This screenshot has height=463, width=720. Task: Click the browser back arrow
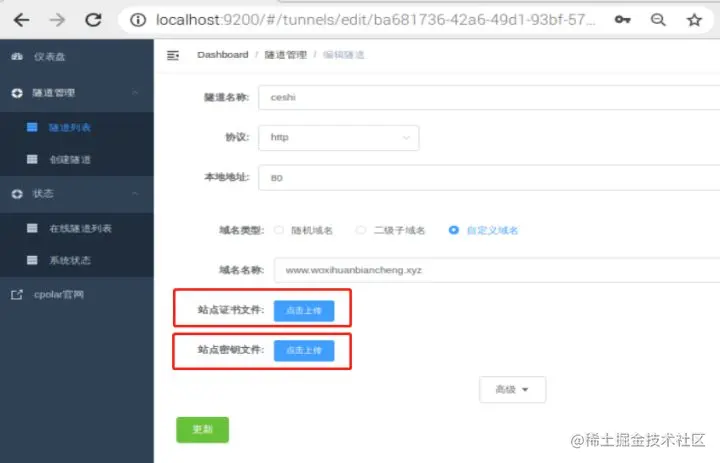pos(21,20)
